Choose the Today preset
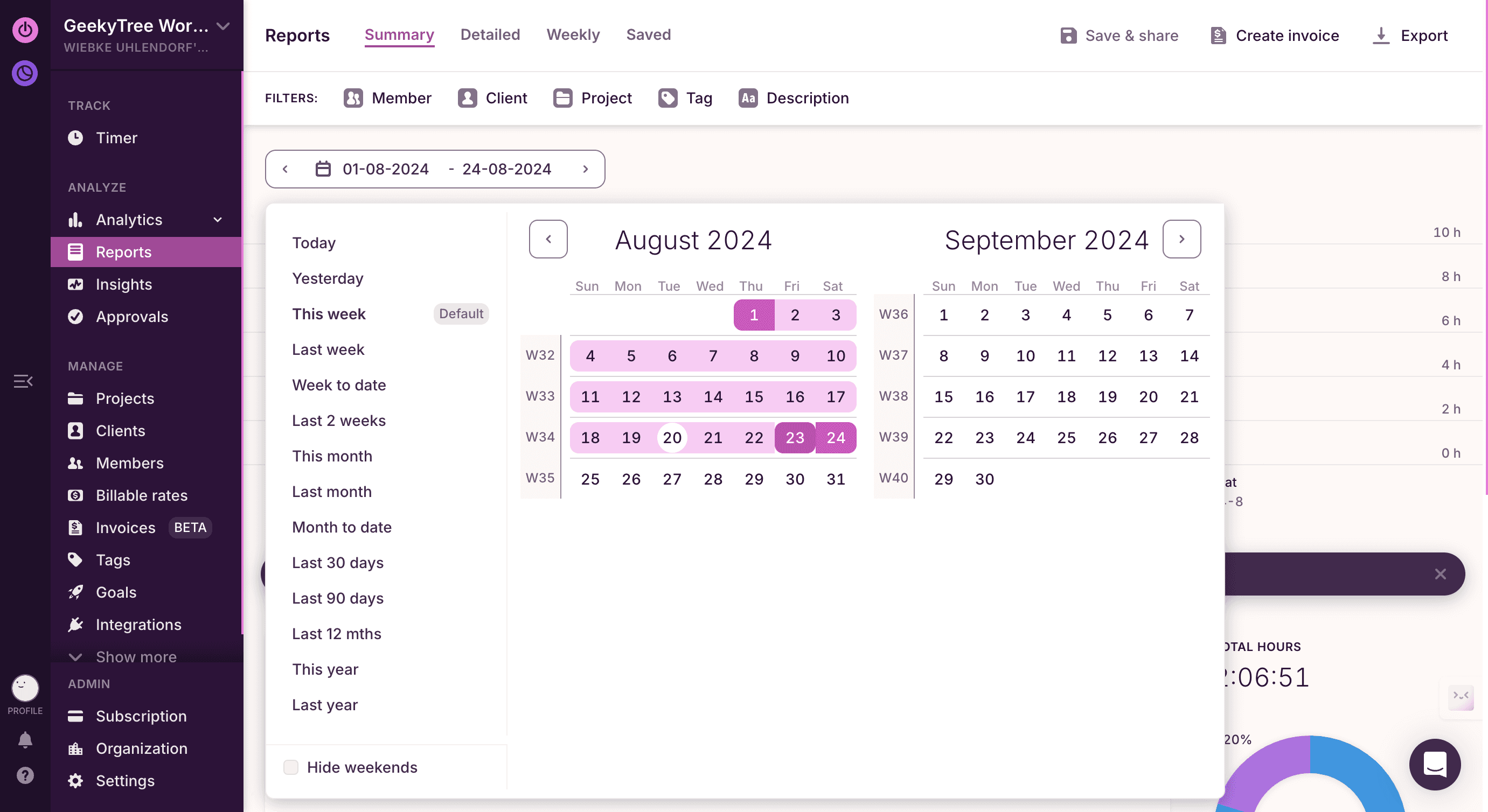 click(x=314, y=242)
